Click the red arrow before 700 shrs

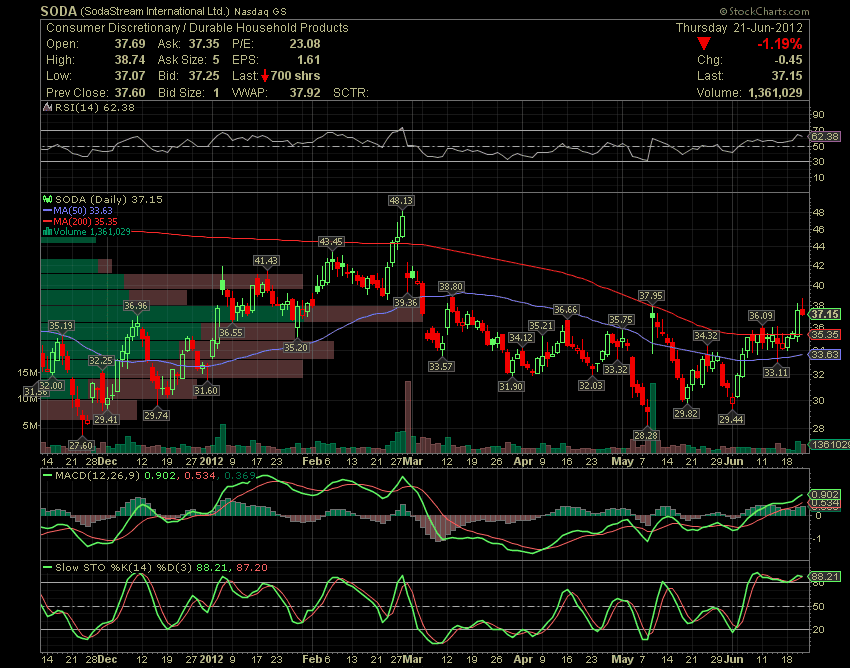point(265,76)
